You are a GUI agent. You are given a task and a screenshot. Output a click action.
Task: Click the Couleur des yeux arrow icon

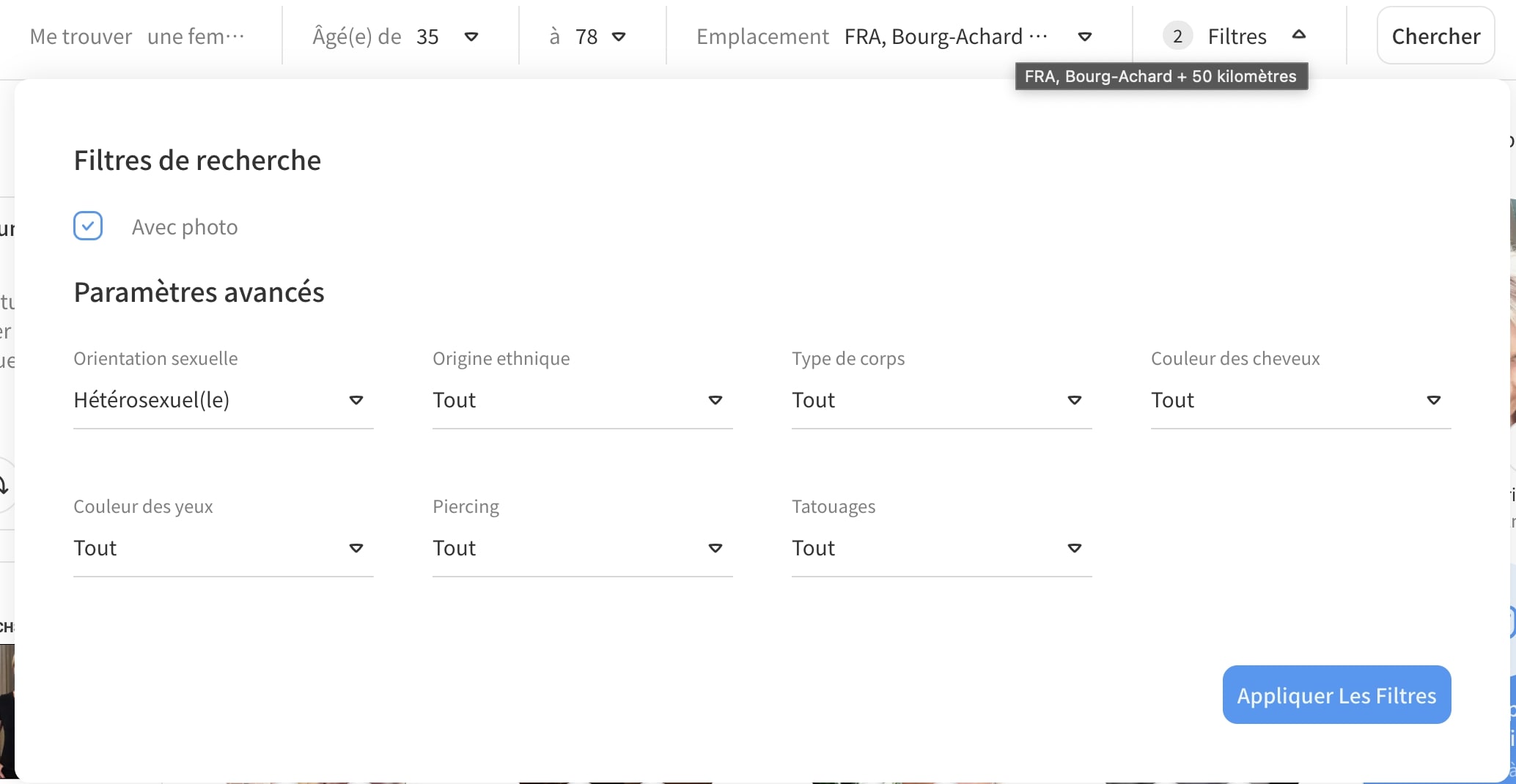pos(356,548)
